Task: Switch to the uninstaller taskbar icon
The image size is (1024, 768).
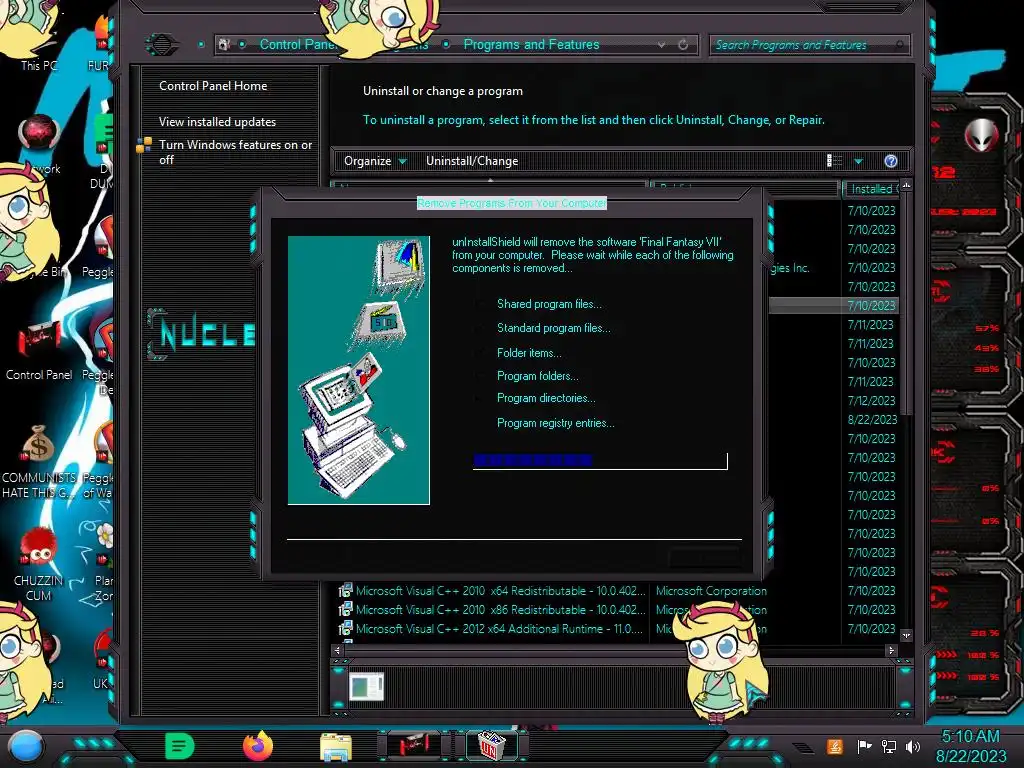Action: tap(491, 745)
